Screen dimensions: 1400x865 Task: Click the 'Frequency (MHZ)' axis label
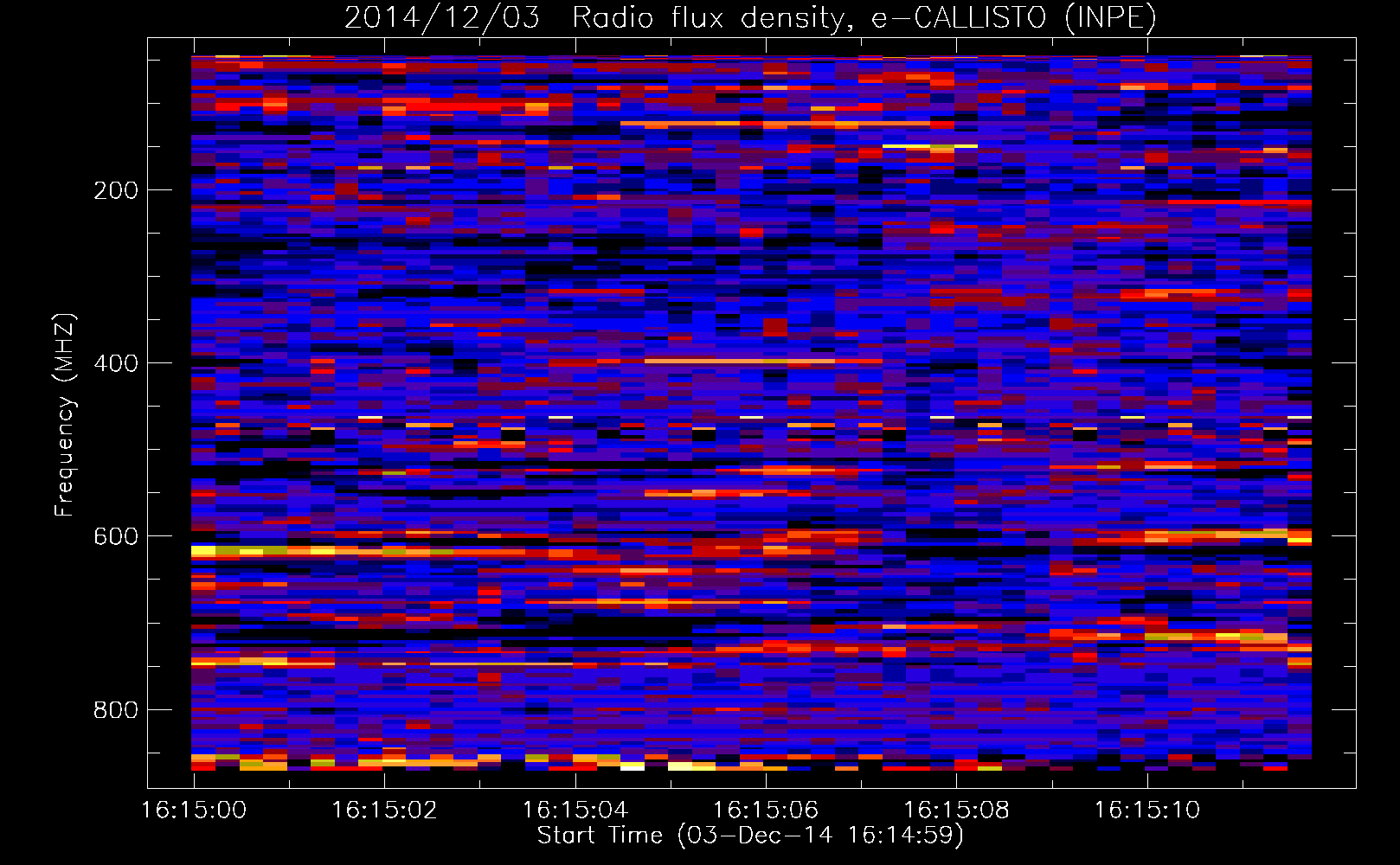click(64, 415)
